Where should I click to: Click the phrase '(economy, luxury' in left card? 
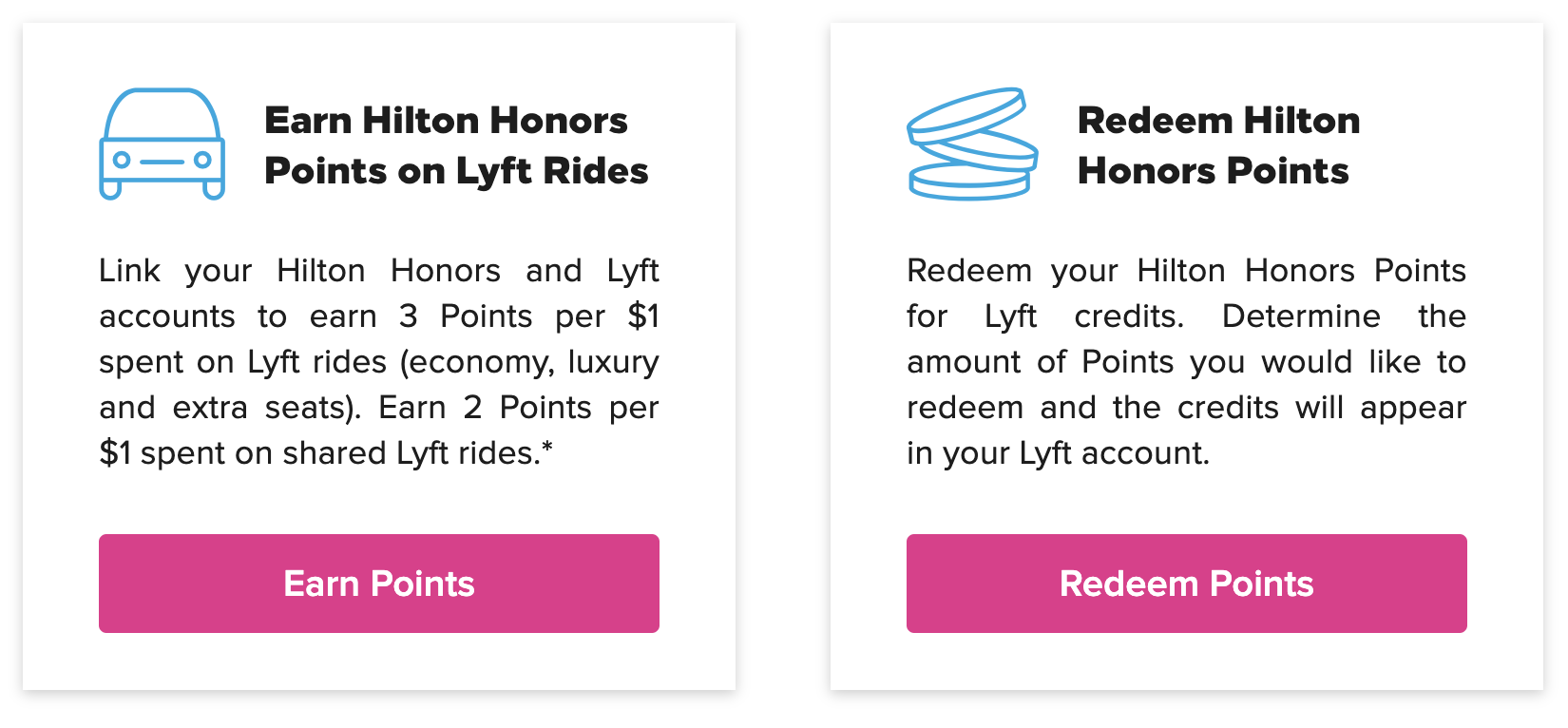point(530,362)
